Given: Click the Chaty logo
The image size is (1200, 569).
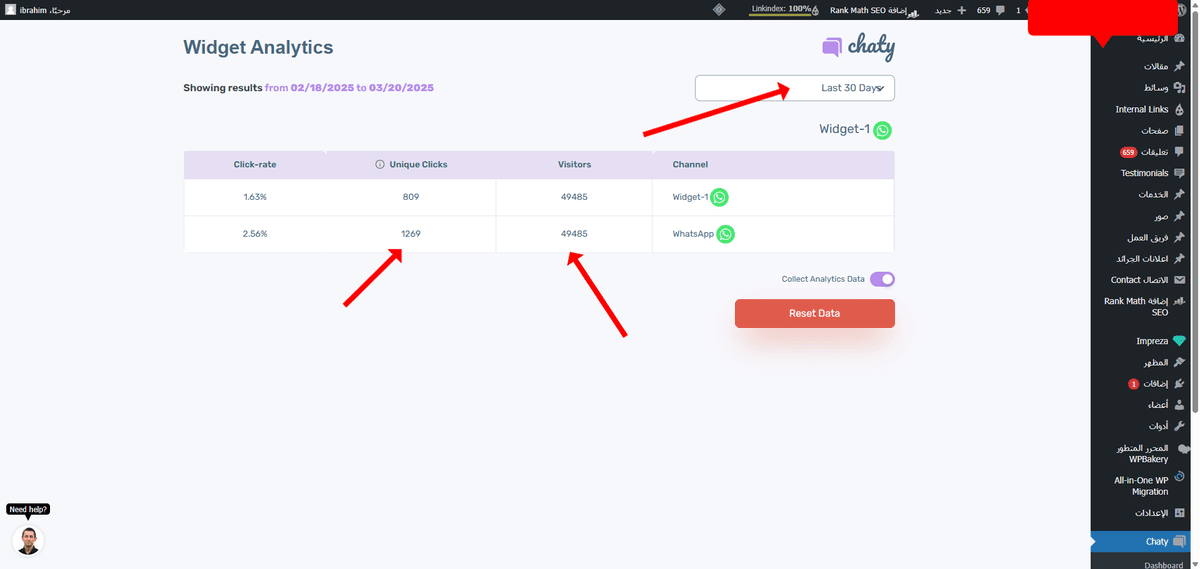Looking at the screenshot, I should coord(858,47).
